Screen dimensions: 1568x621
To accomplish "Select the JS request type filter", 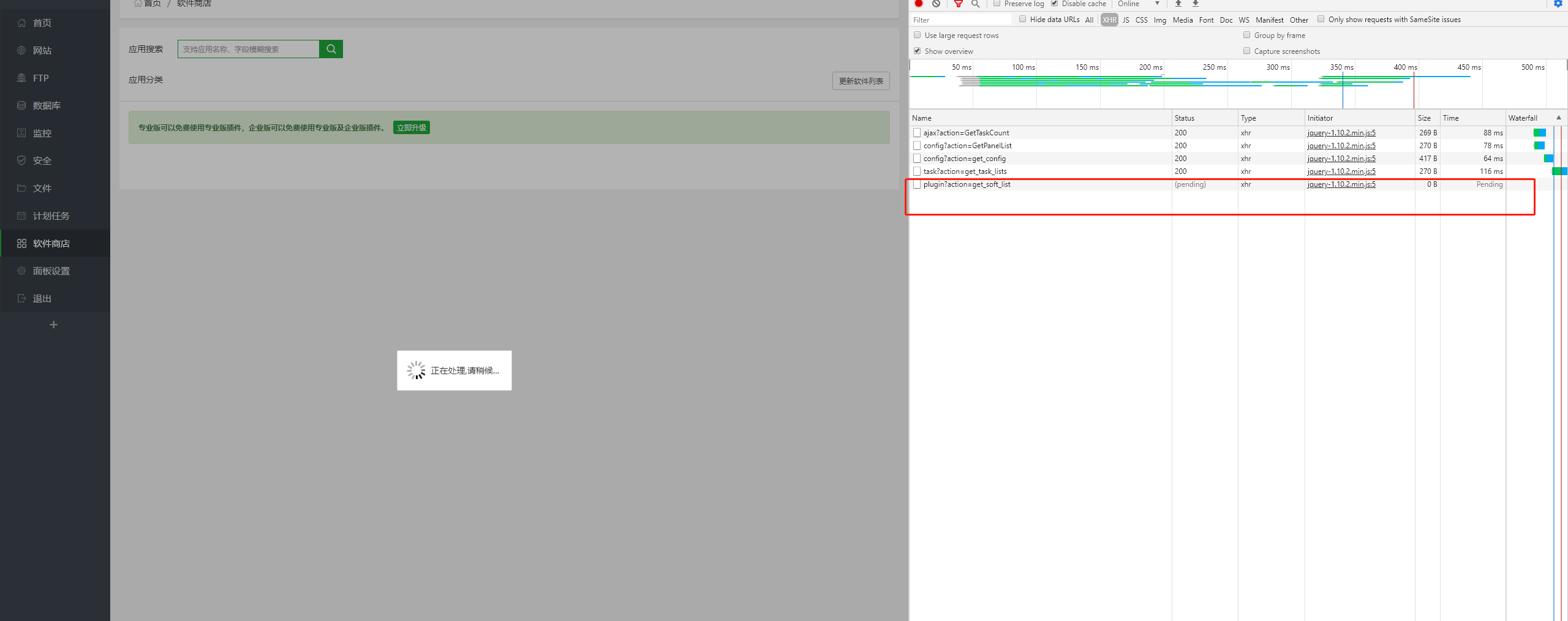I will 1126,20.
